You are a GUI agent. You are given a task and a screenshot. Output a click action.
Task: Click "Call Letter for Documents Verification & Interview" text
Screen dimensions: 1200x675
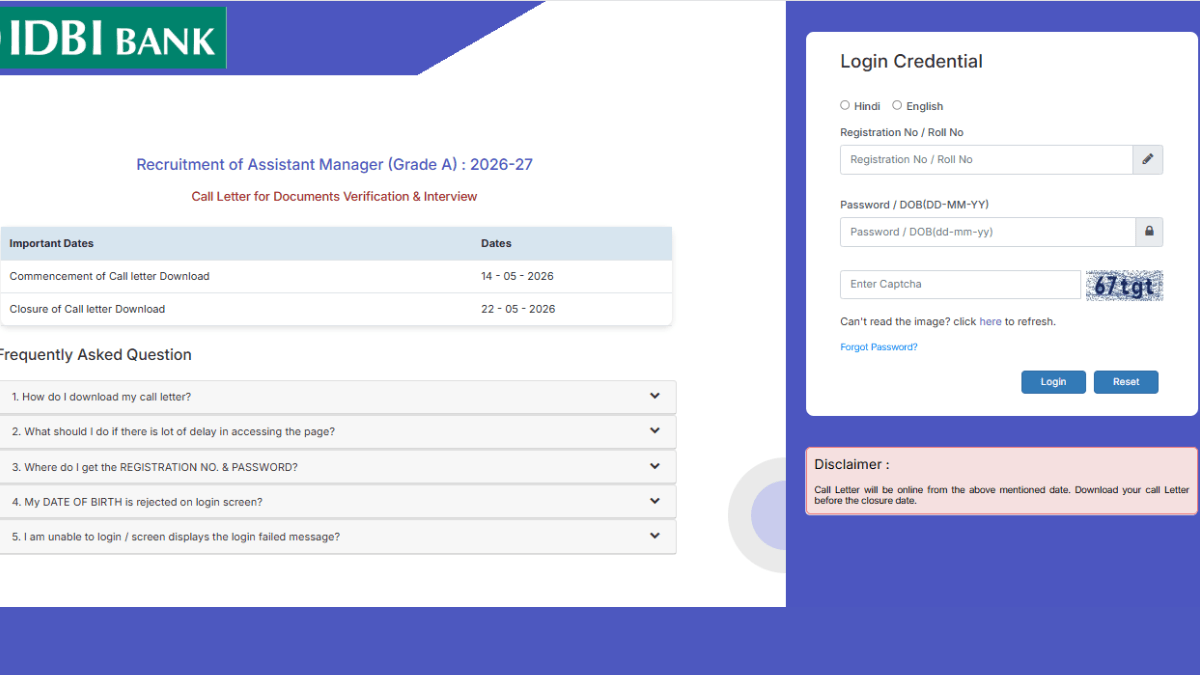point(334,196)
